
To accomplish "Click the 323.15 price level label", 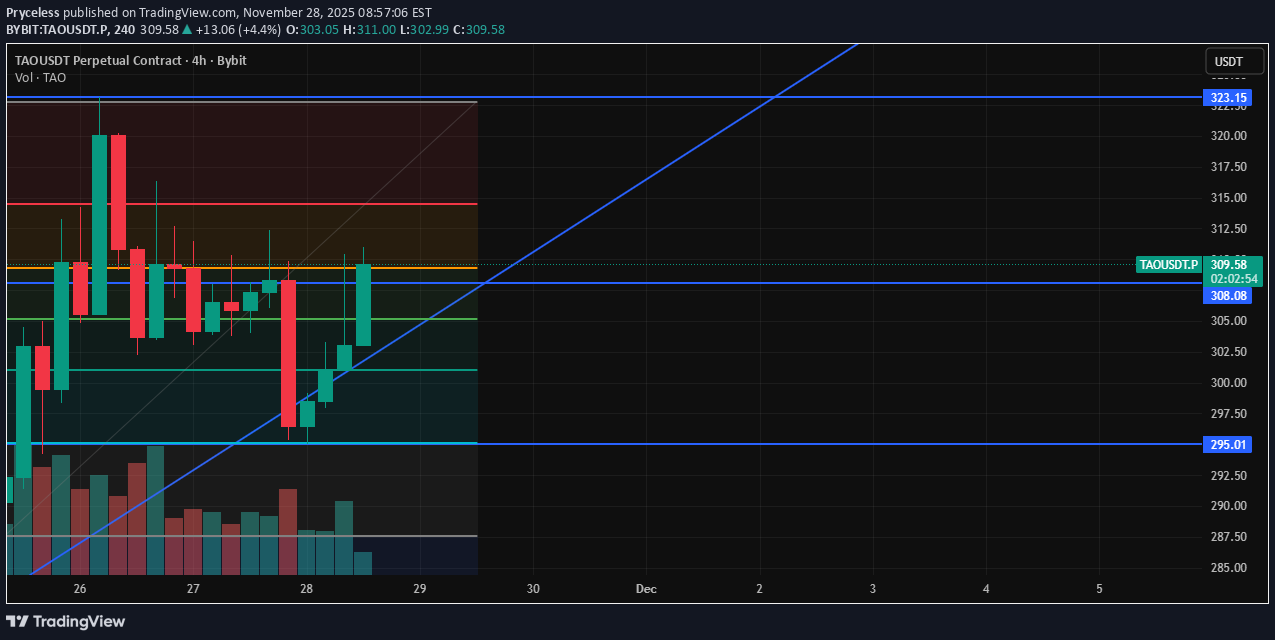I will pos(1228,98).
